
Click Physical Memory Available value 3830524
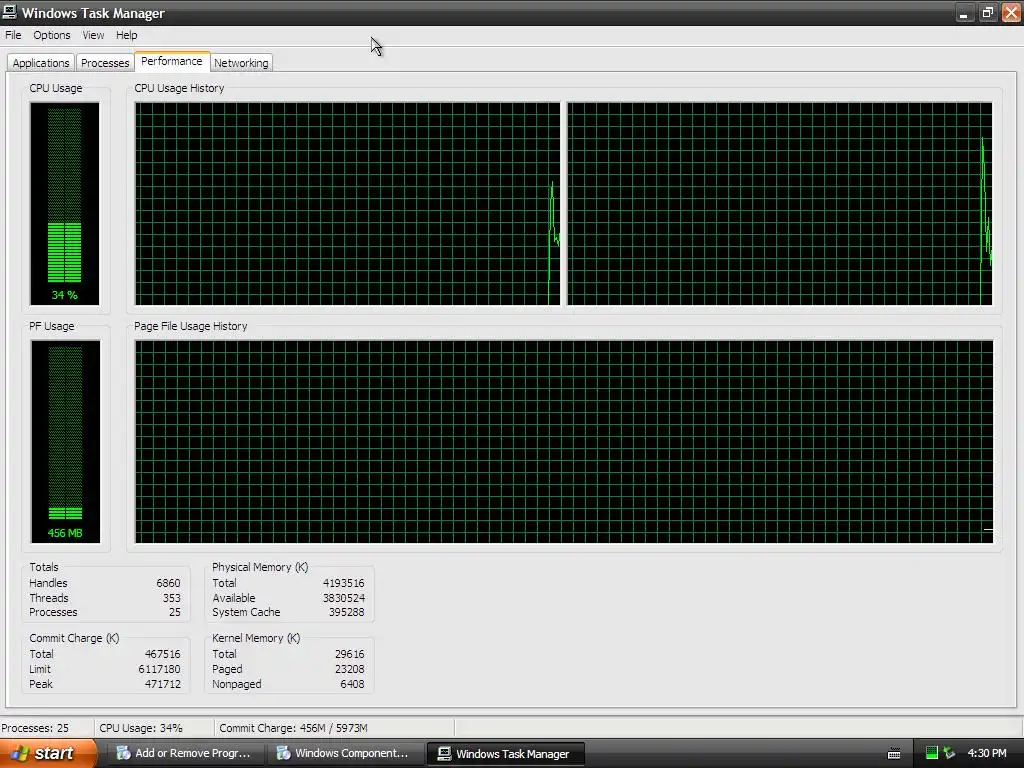(344, 598)
